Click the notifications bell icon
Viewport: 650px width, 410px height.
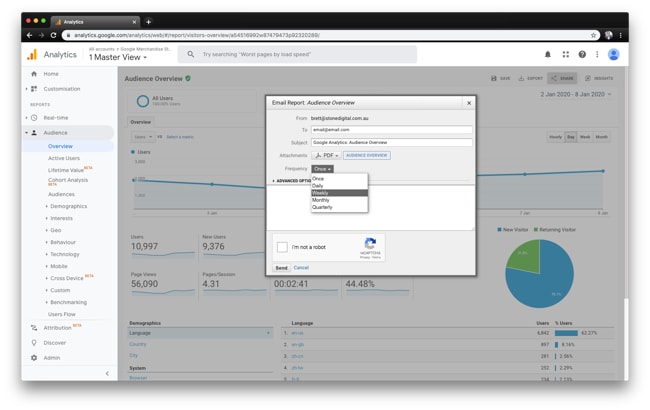click(548, 54)
